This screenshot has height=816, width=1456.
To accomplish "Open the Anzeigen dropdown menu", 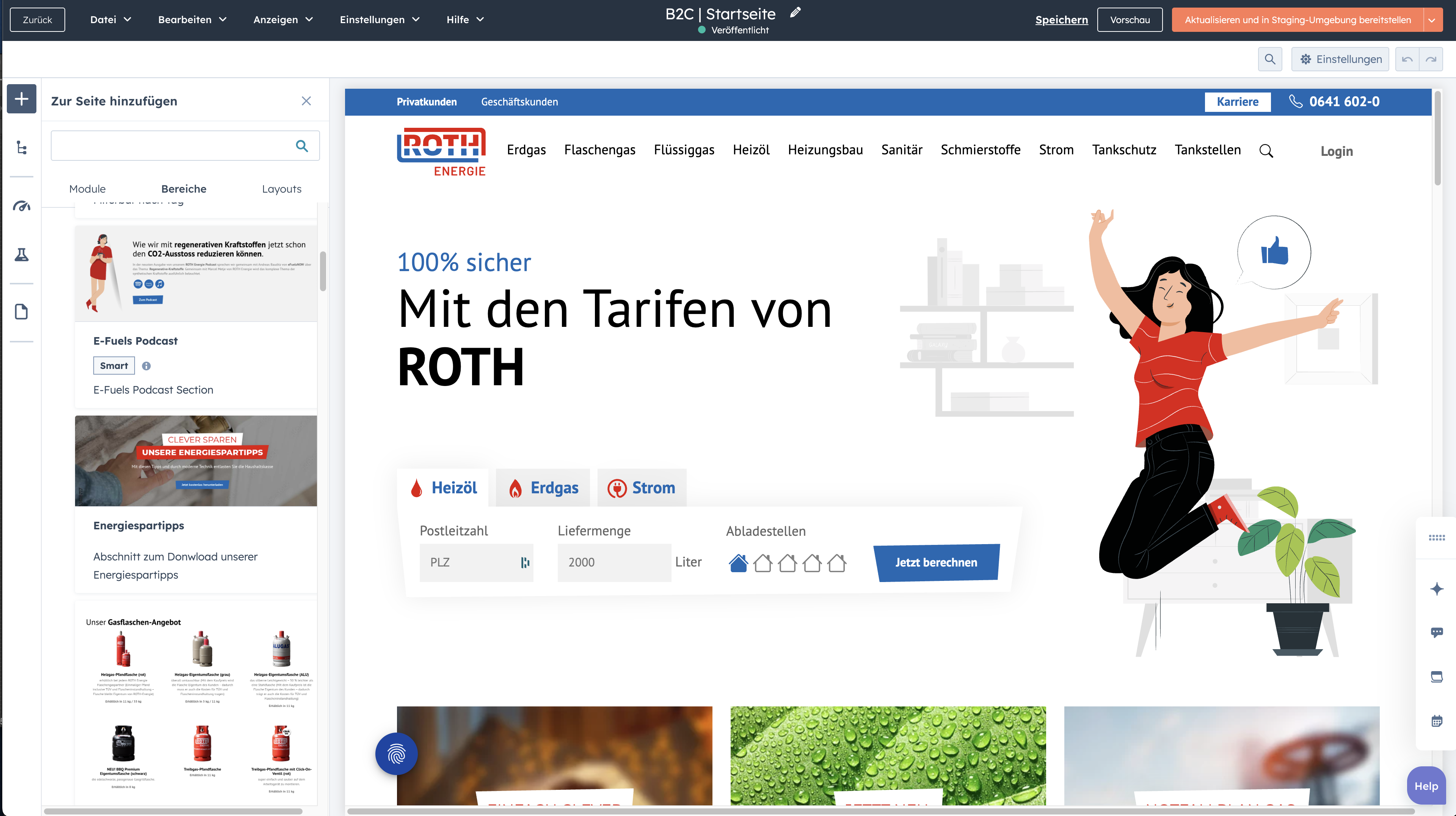I will pos(283,20).
